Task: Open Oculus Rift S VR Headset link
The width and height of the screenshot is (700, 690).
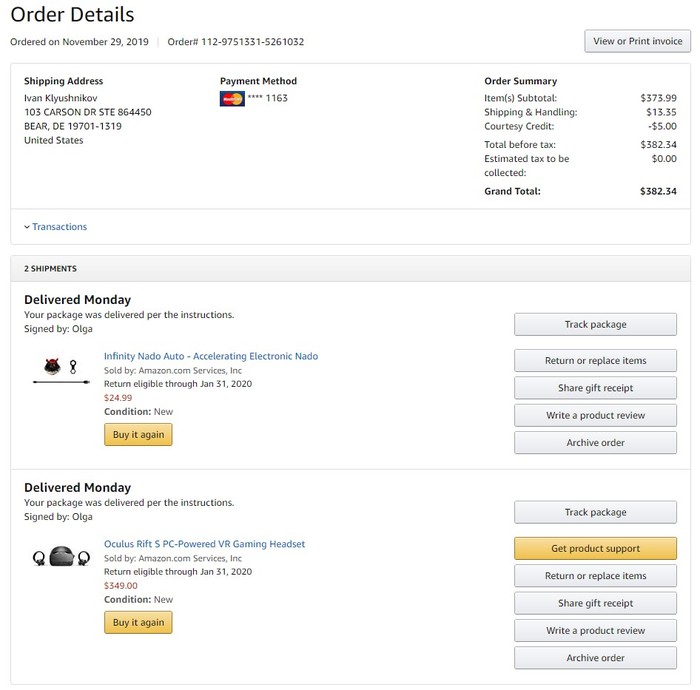Action: pos(204,544)
